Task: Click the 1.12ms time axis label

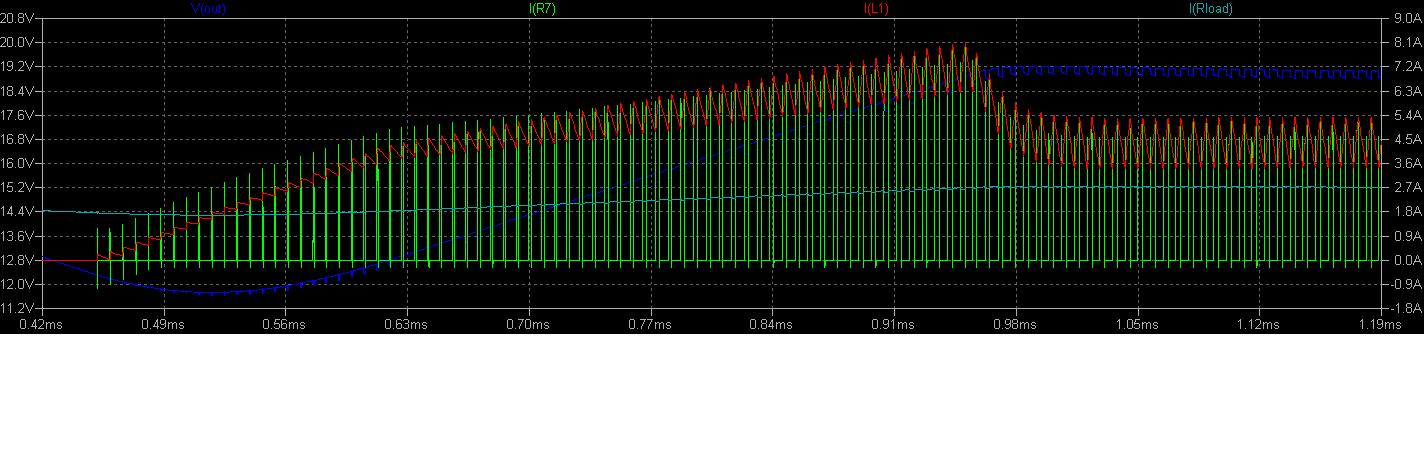Action: [1258, 325]
